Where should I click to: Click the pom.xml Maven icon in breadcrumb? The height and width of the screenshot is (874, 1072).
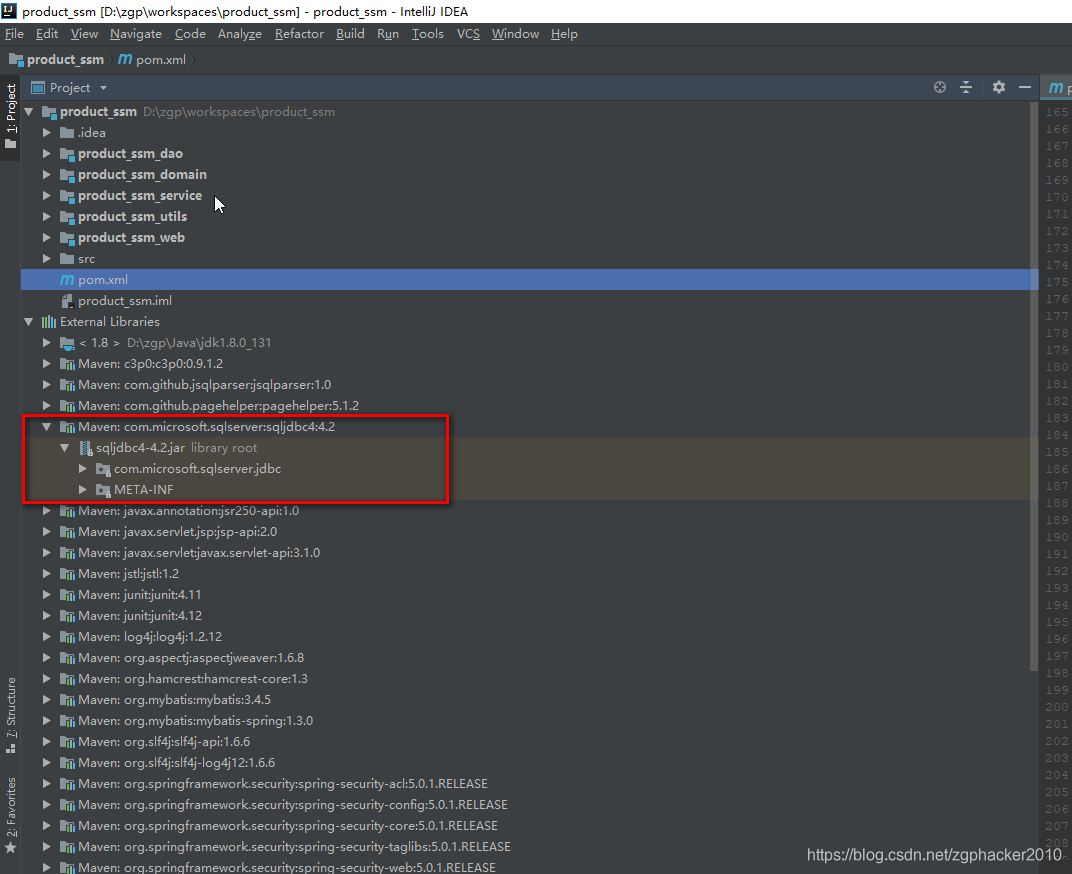point(125,59)
